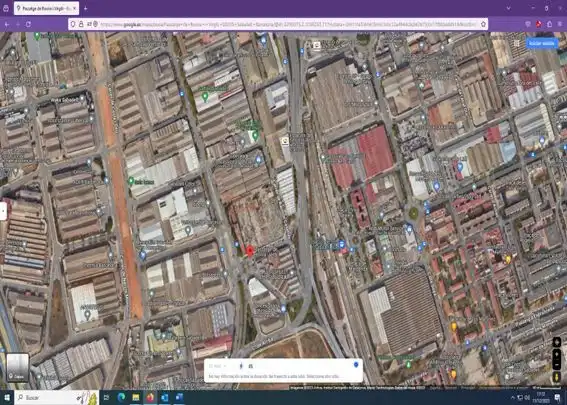Open the map layers thumbnail
Viewport: 567px width, 405px height.
click(x=18, y=367)
